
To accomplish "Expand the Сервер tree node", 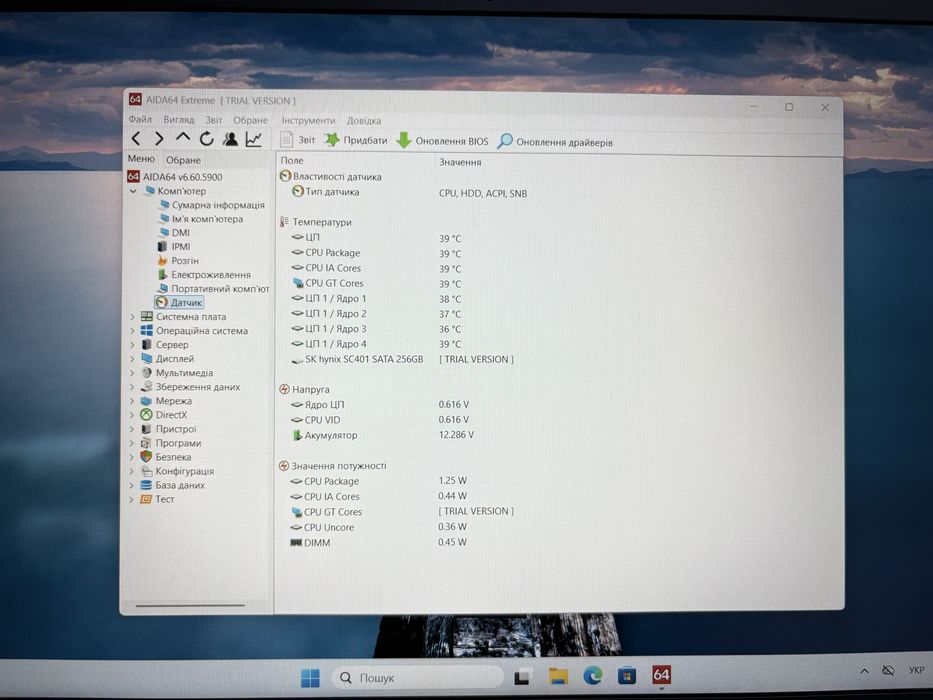I will pyautogui.click(x=132, y=345).
